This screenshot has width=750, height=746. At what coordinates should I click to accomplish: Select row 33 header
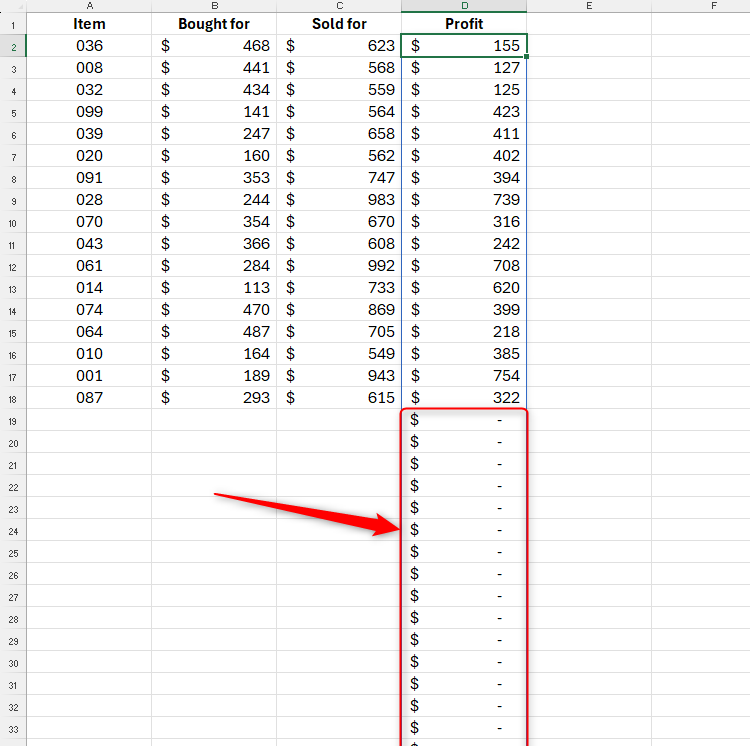(x=13, y=728)
